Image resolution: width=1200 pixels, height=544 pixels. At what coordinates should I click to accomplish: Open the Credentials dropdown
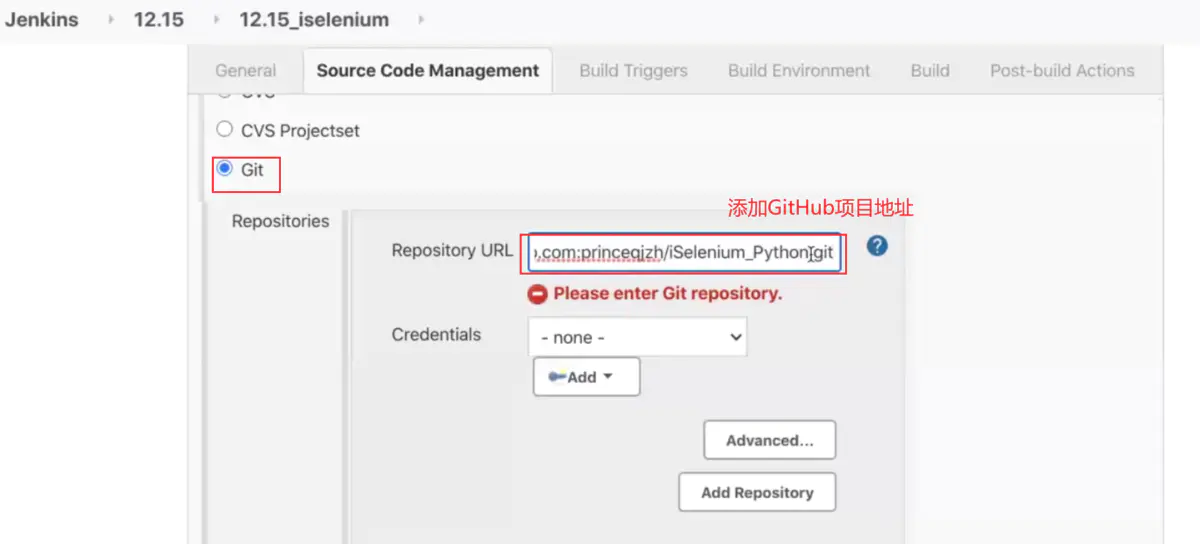[x=638, y=337]
